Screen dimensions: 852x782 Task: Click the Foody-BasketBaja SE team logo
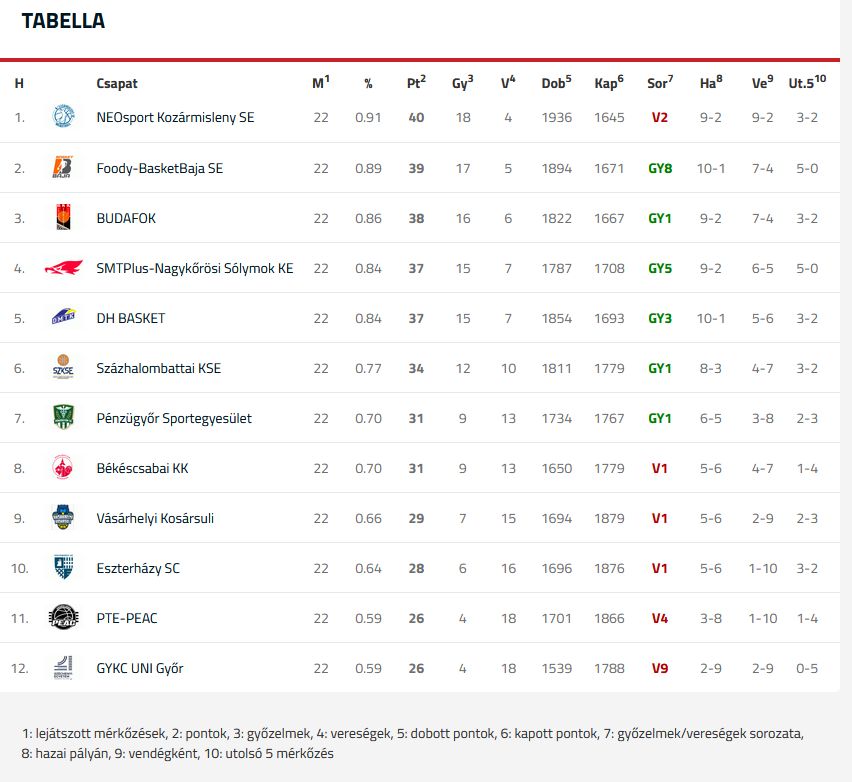63,168
